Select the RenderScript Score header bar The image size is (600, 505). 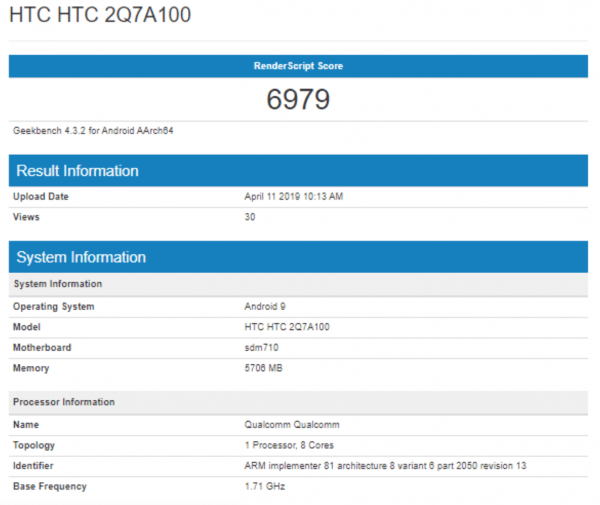[x=298, y=66]
